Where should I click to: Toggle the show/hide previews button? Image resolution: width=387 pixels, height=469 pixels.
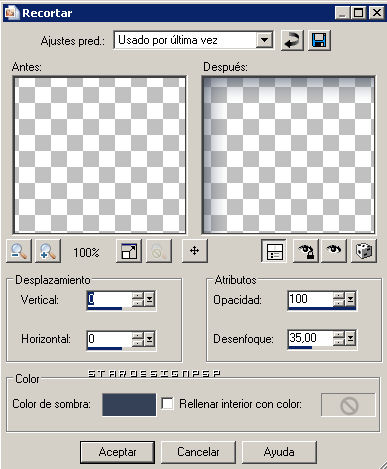[274, 251]
